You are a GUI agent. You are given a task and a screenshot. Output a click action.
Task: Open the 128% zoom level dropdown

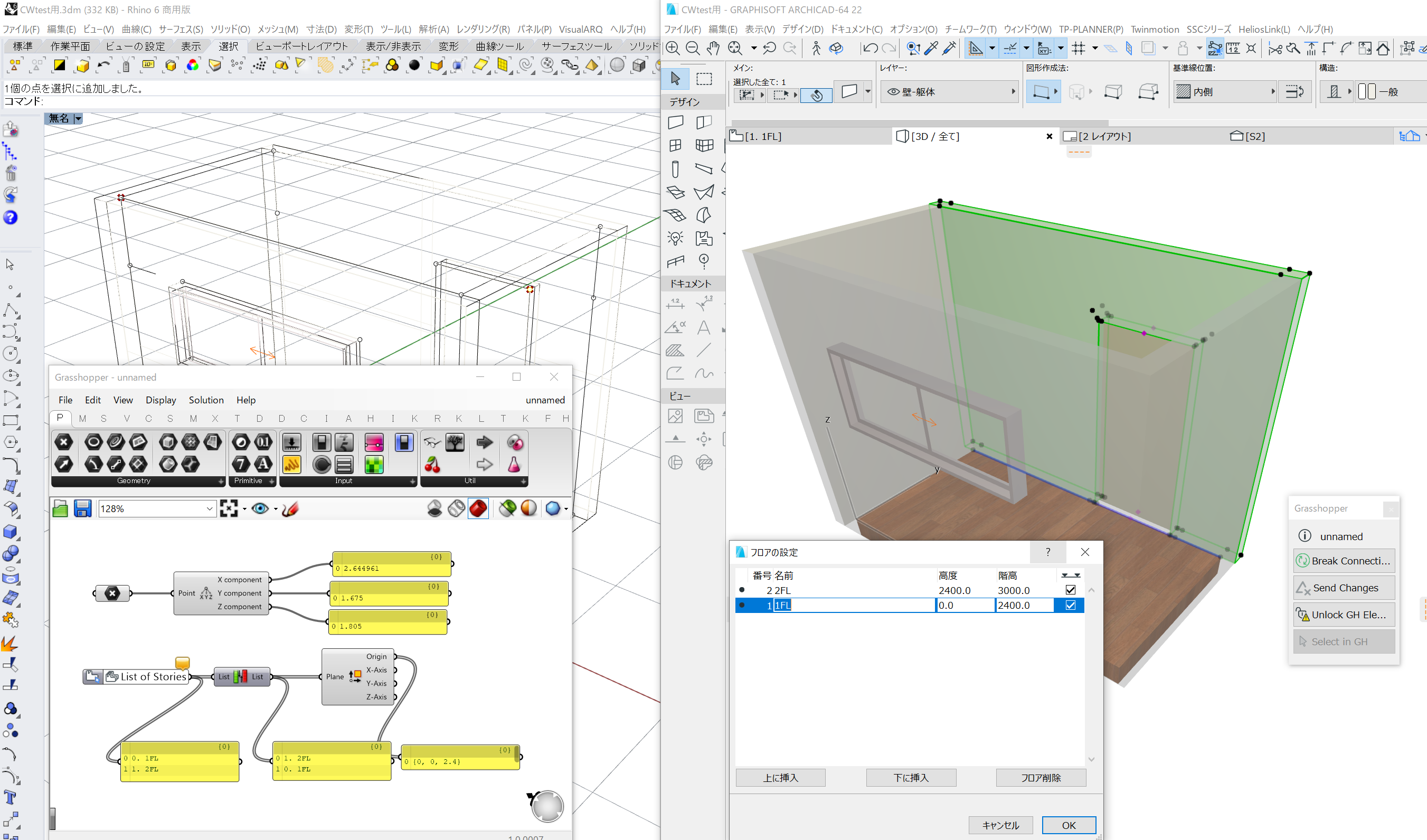coord(210,508)
